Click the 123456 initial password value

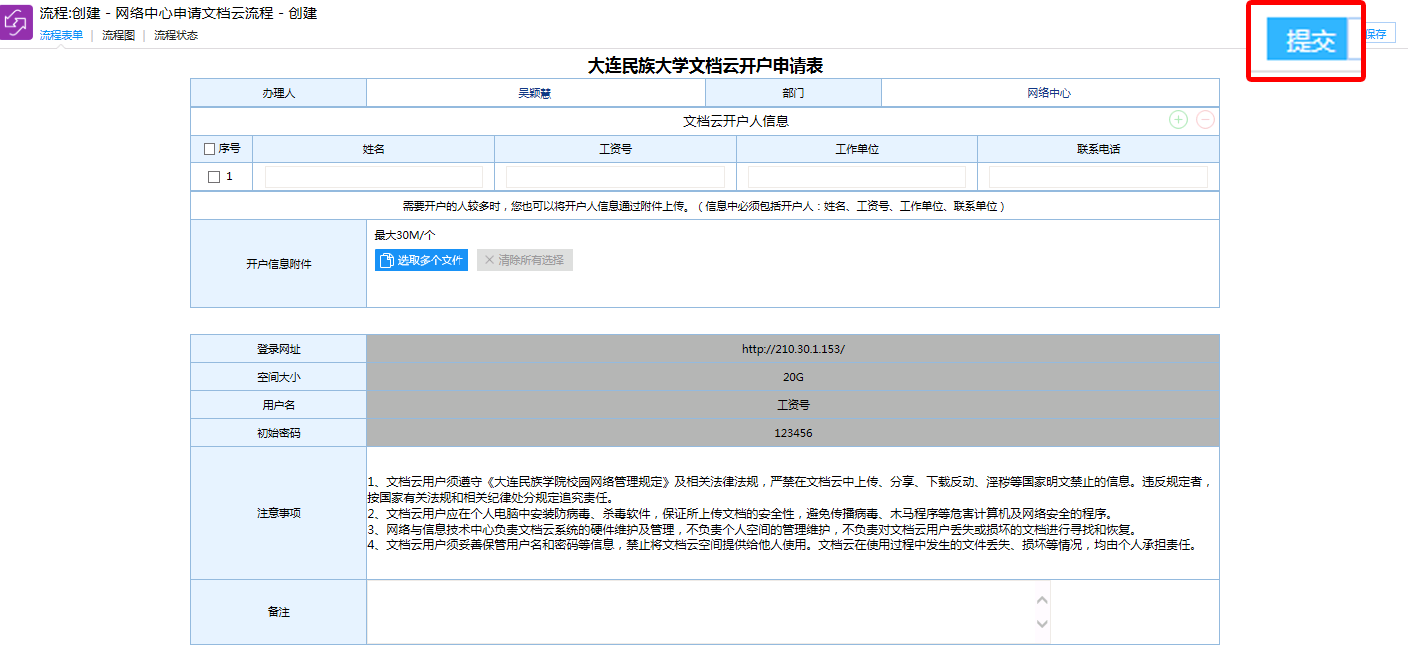tap(793, 433)
